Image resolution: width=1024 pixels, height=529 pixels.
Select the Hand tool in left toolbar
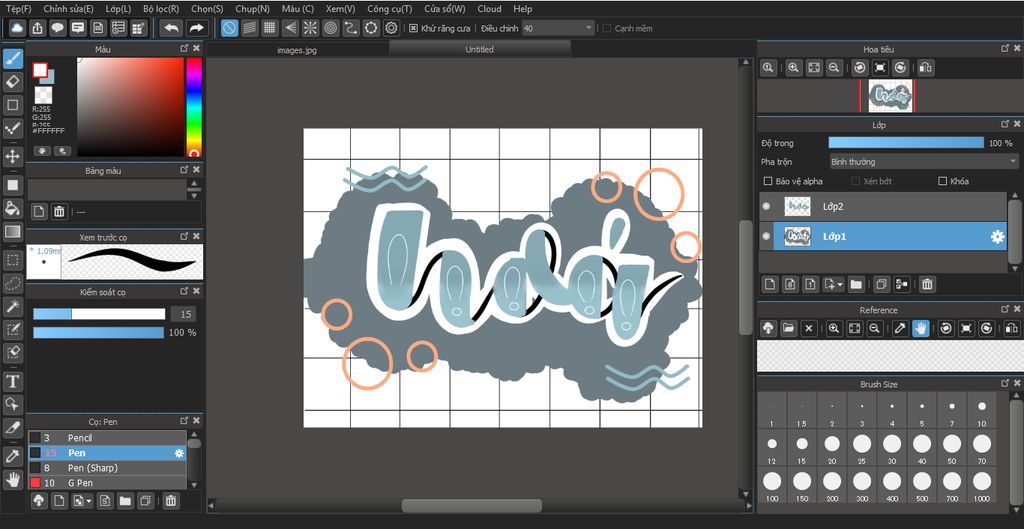(12, 479)
